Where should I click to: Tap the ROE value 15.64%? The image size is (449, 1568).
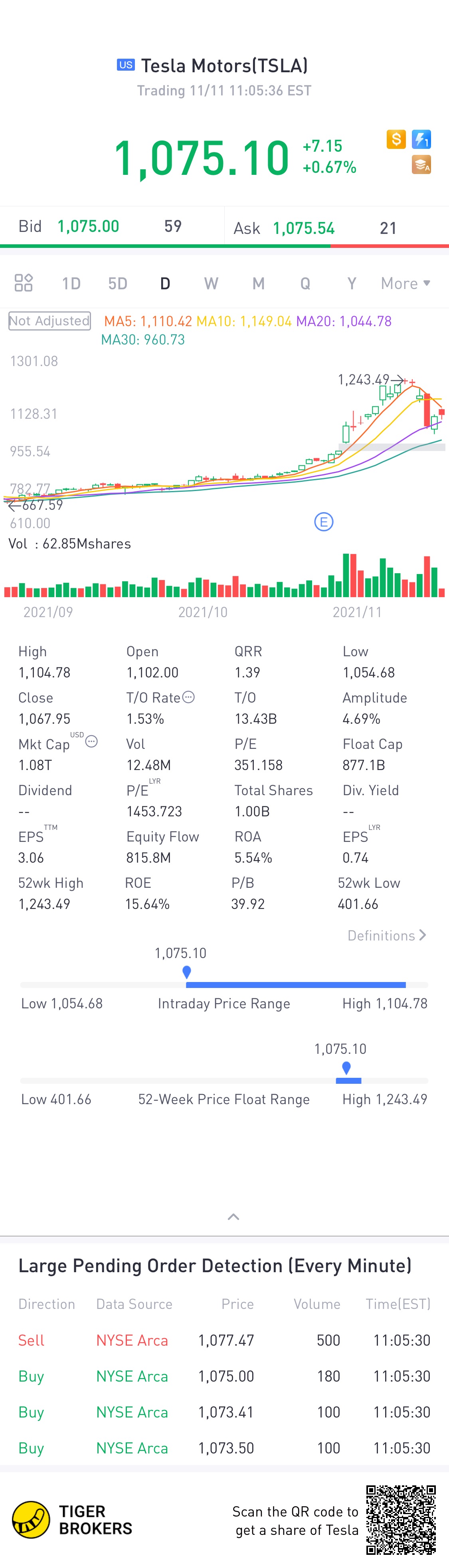pos(147,904)
